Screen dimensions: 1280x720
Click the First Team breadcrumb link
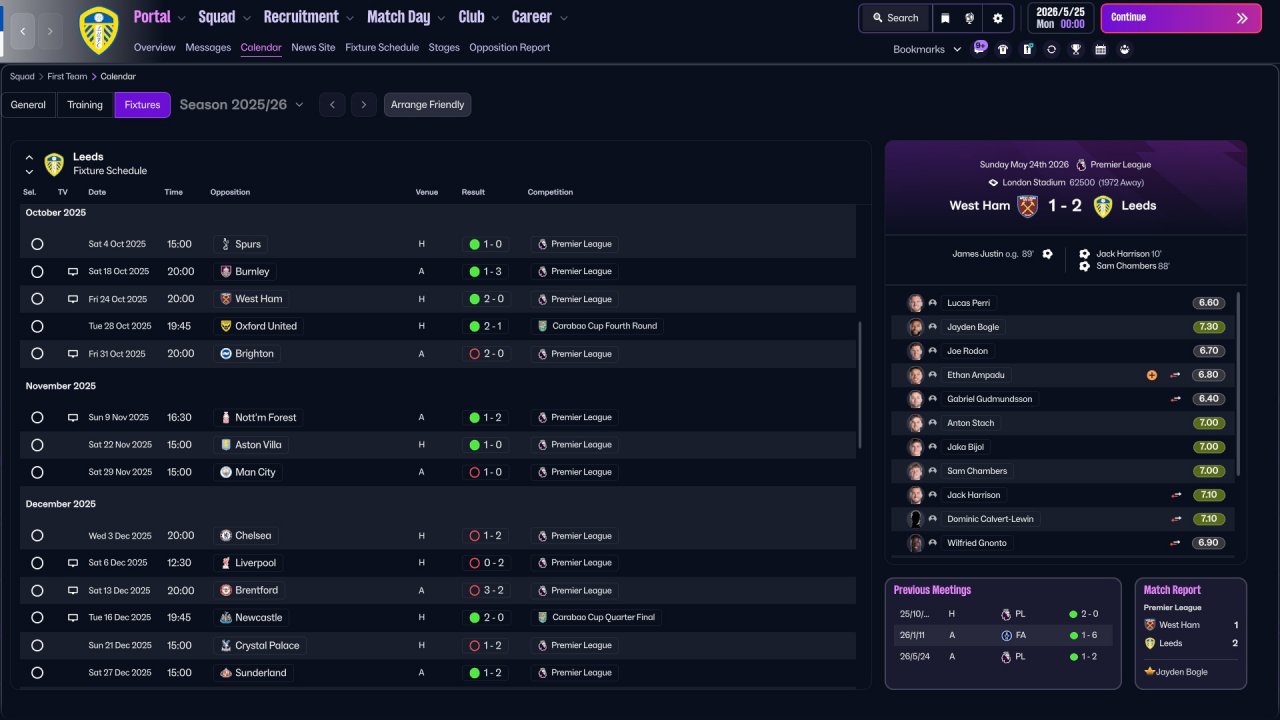(x=67, y=76)
